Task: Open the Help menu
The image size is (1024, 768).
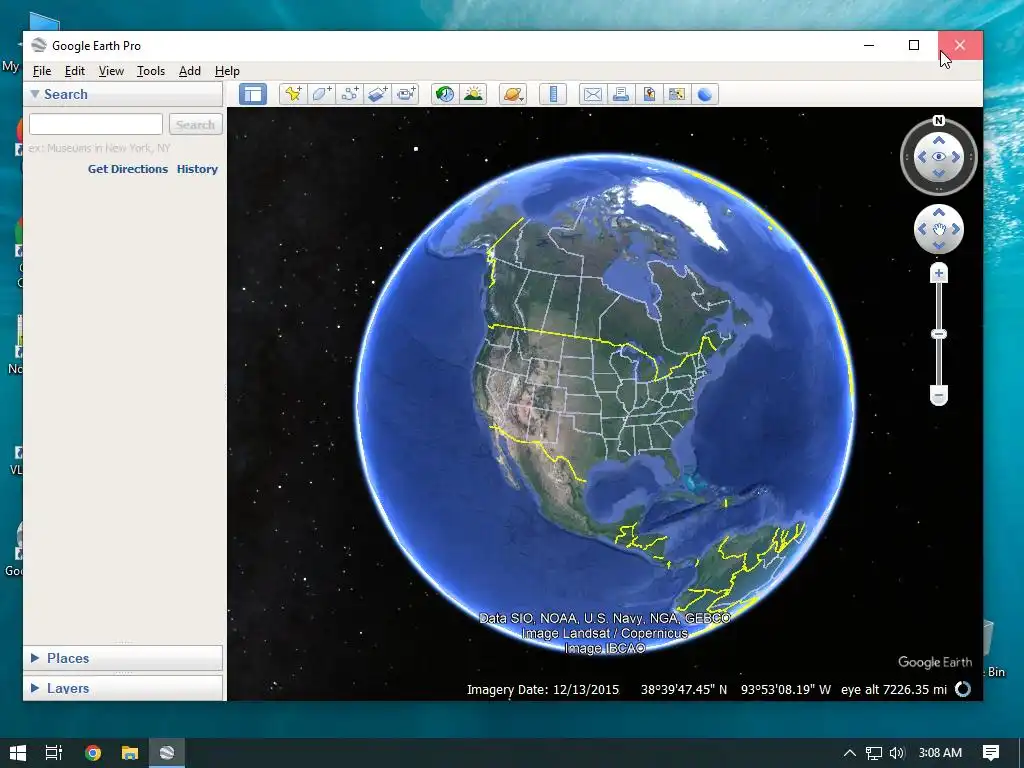Action: 227,71
